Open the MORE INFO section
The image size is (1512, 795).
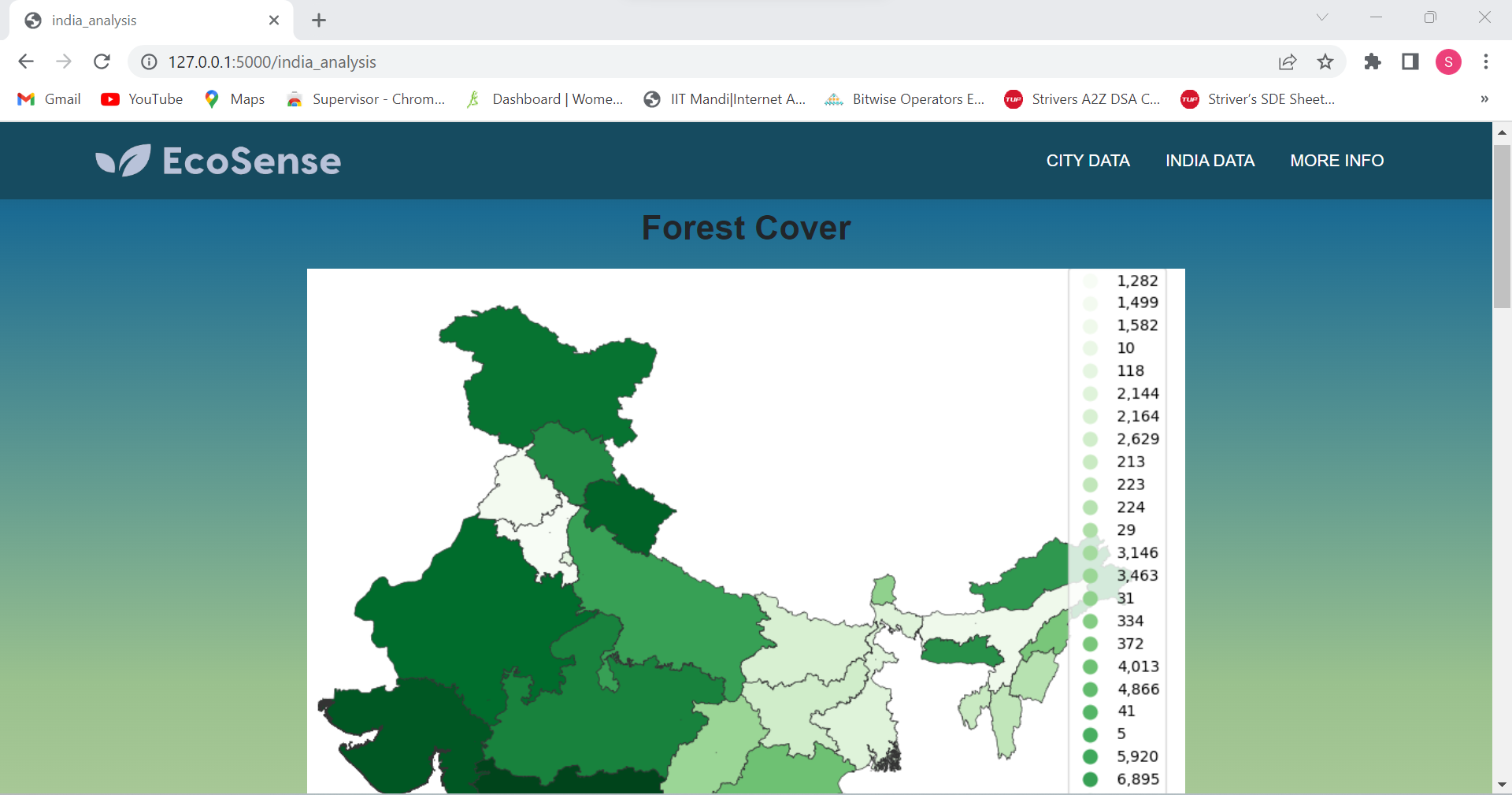pyautogui.click(x=1337, y=161)
